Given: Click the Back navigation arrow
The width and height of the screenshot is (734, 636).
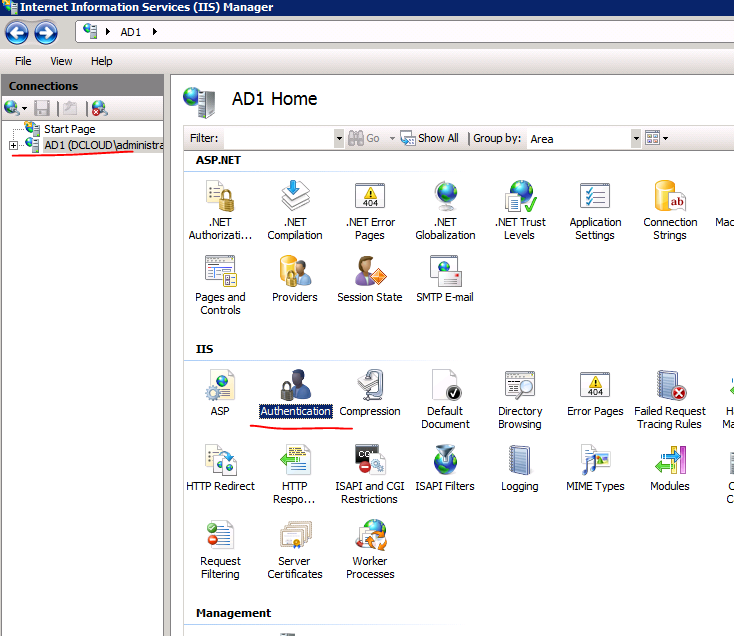Looking at the screenshot, I should (x=17, y=33).
